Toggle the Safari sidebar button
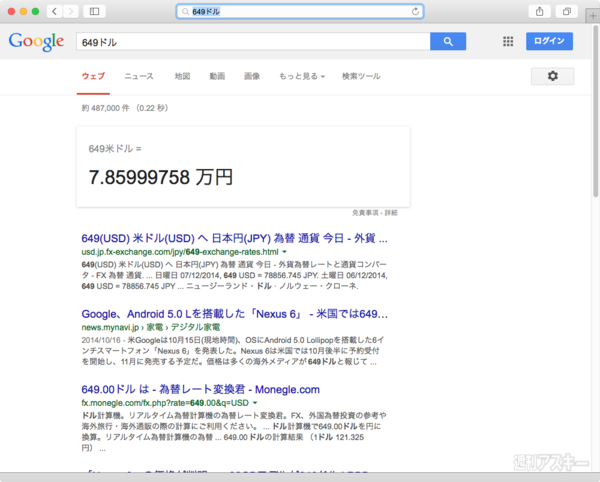Image resolution: width=600 pixels, height=482 pixels. pos(94,11)
